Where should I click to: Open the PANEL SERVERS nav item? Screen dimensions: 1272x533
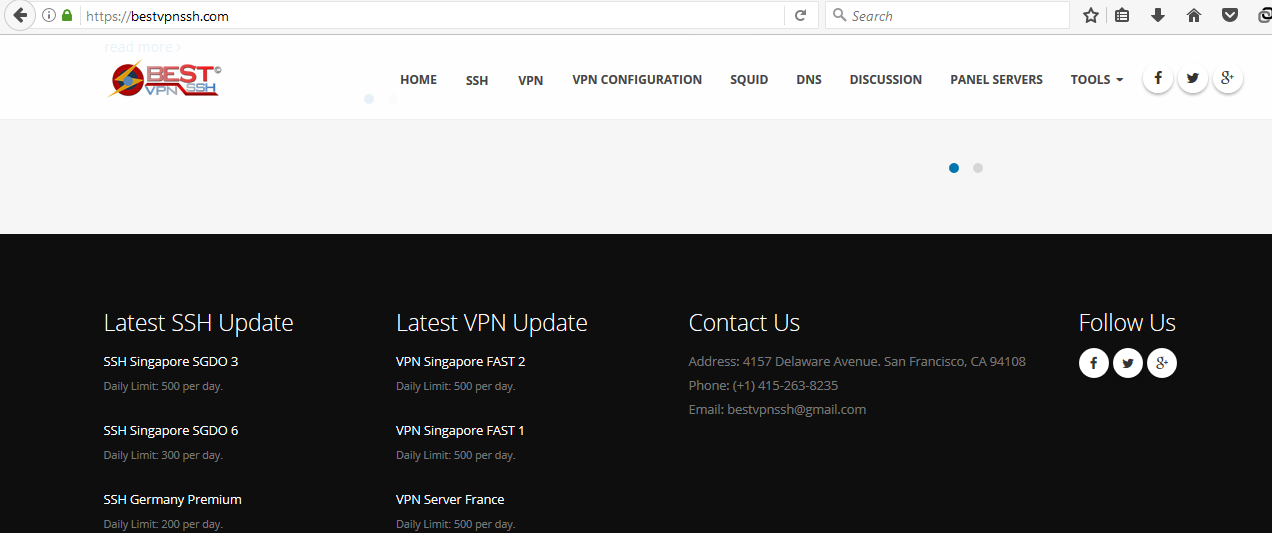[x=996, y=79]
